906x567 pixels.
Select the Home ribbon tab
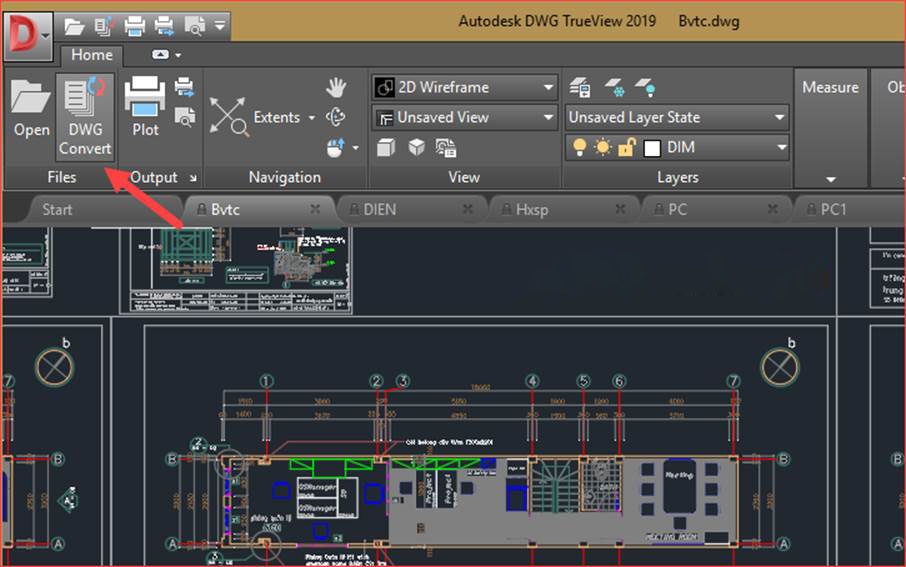(91, 55)
